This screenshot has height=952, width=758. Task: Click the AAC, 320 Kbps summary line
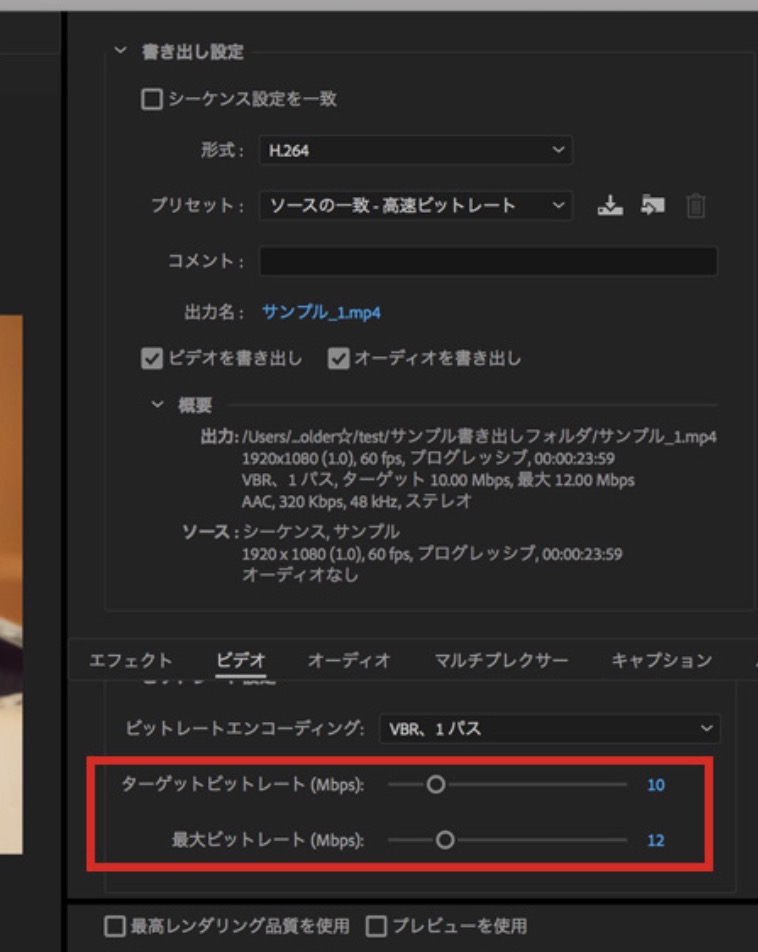pos(357,502)
